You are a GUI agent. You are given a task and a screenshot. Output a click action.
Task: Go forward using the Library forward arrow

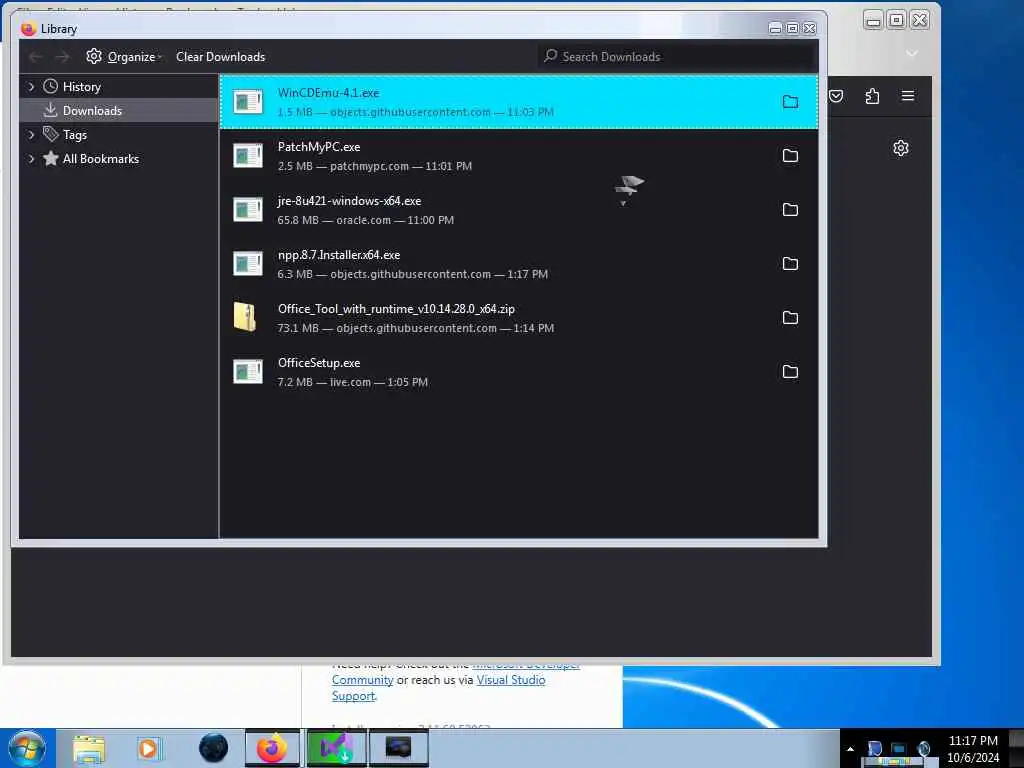click(x=62, y=57)
